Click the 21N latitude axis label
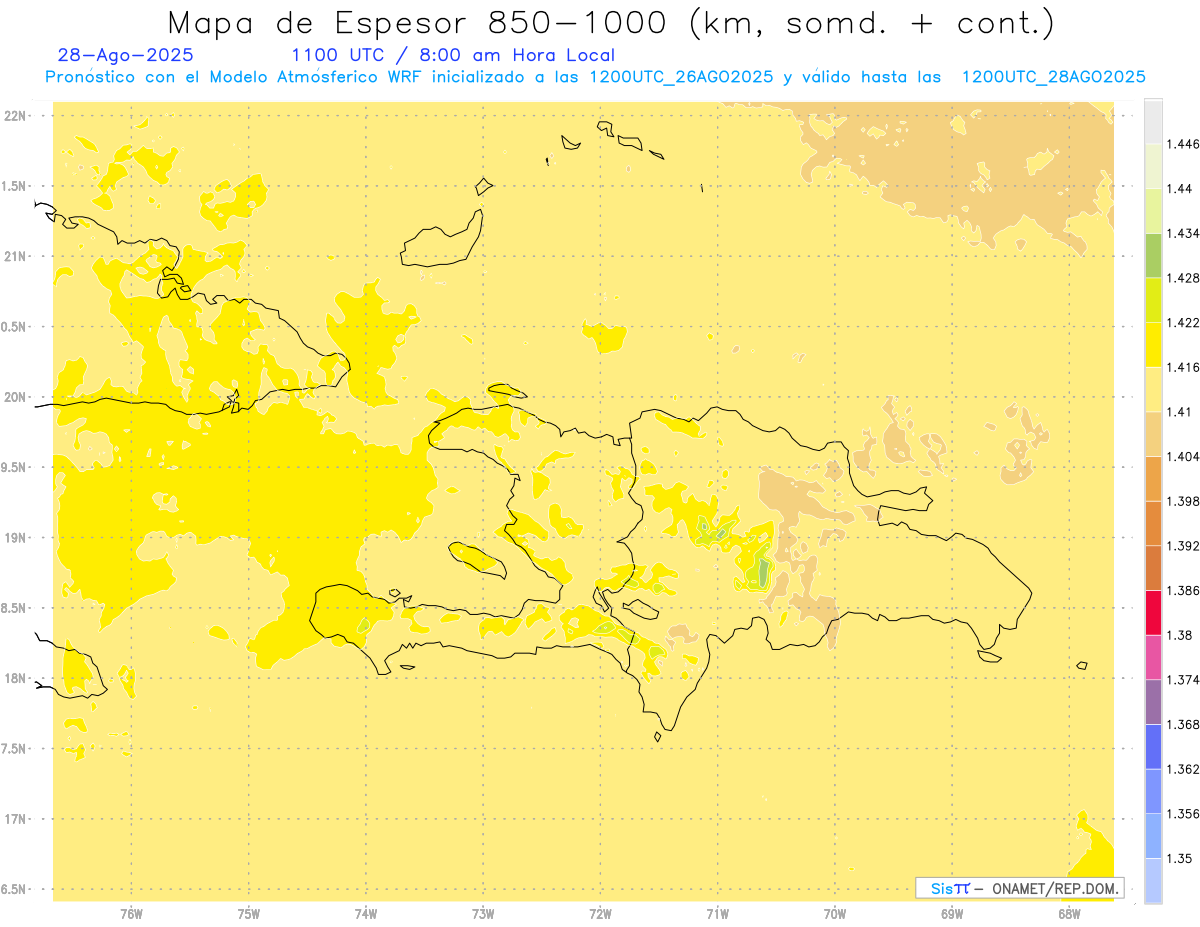The image size is (1200, 927). (x=15, y=257)
